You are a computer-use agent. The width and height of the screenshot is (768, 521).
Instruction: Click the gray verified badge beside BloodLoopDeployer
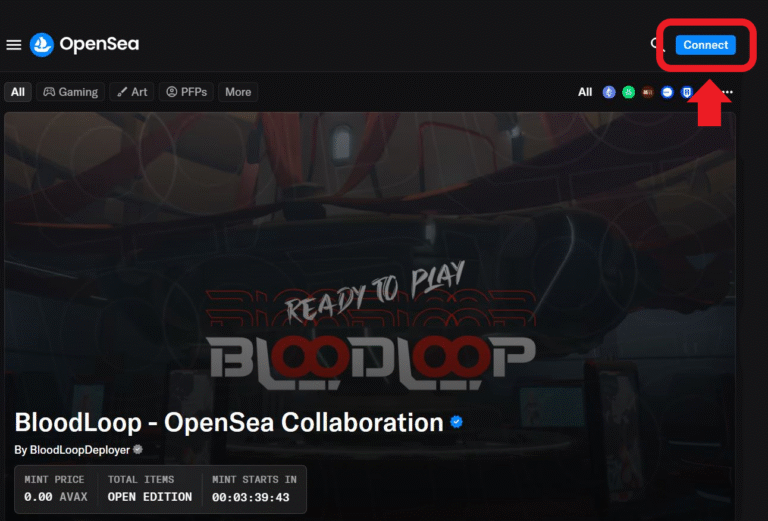click(138, 450)
